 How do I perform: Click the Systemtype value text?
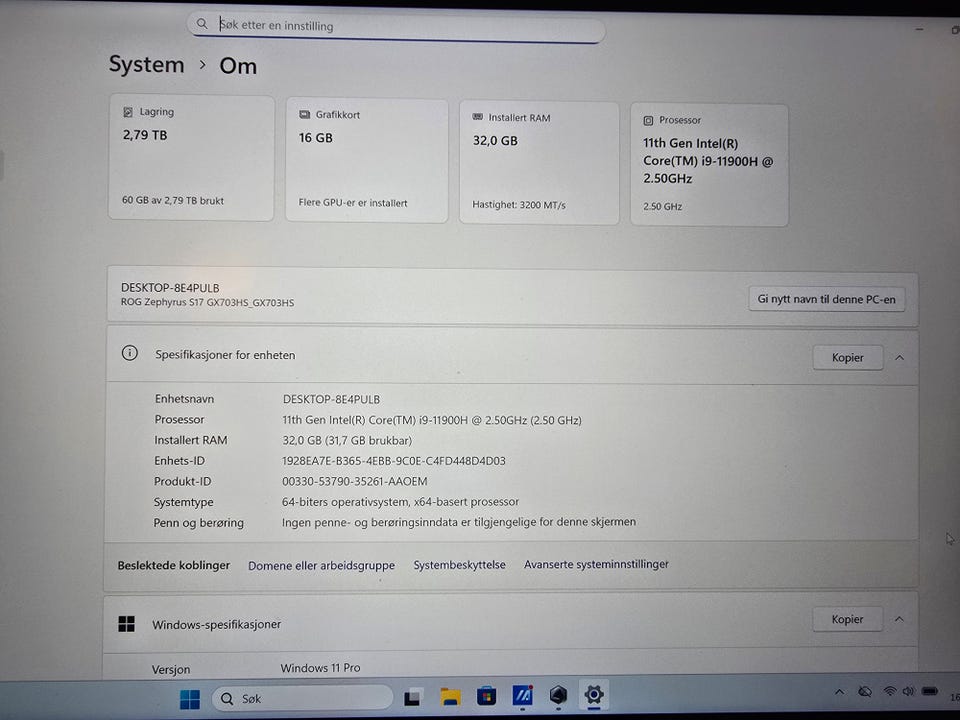tap(400, 501)
